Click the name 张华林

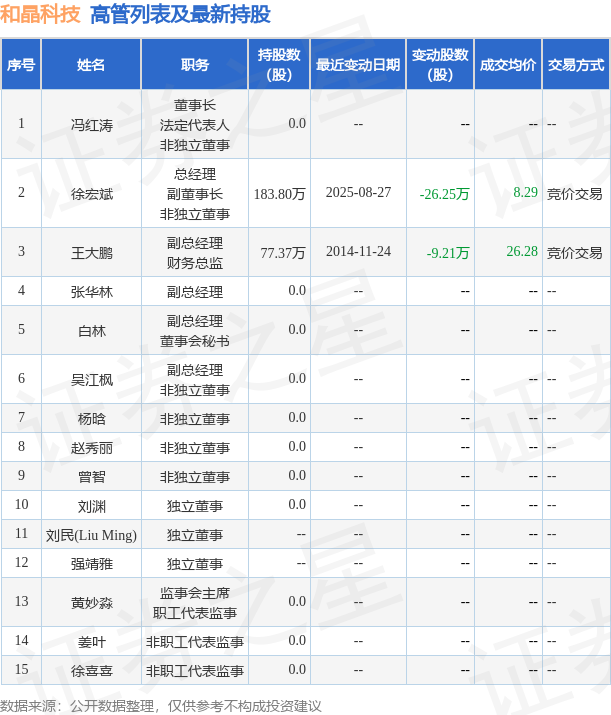pyautogui.click(x=92, y=291)
